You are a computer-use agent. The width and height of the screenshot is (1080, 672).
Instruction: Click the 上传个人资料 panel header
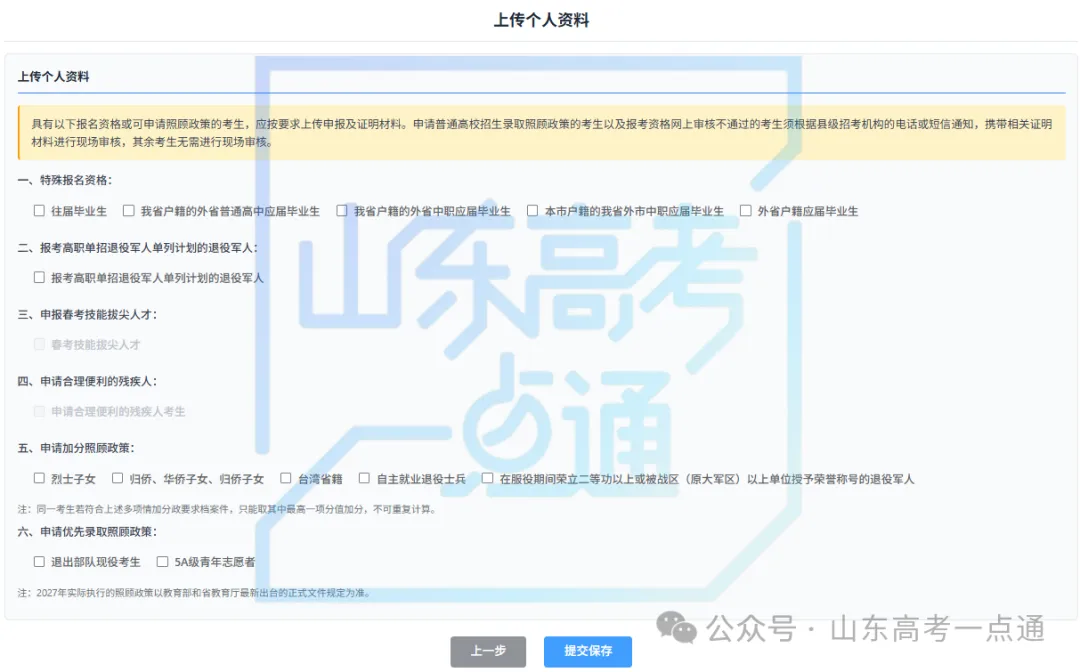coord(54,76)
